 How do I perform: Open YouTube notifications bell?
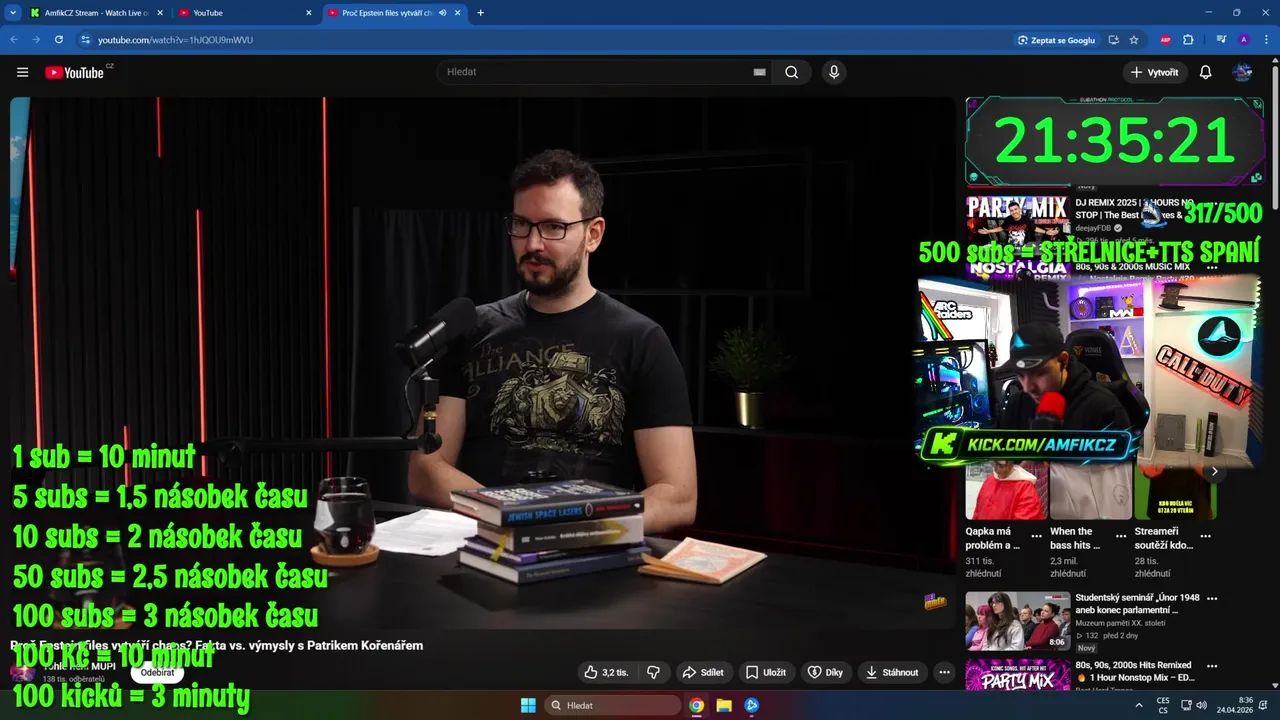point(1206,72)
